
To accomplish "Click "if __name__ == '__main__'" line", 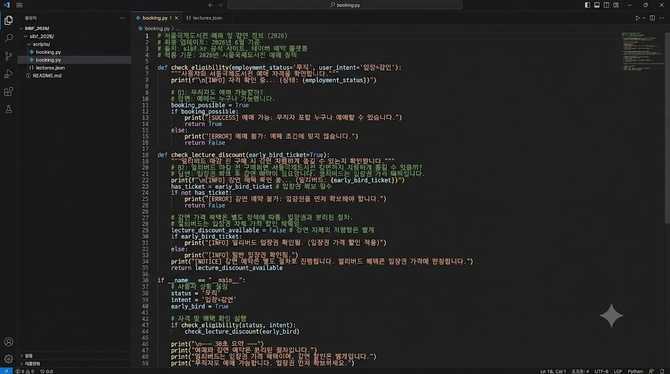I will tap(202, 280).
